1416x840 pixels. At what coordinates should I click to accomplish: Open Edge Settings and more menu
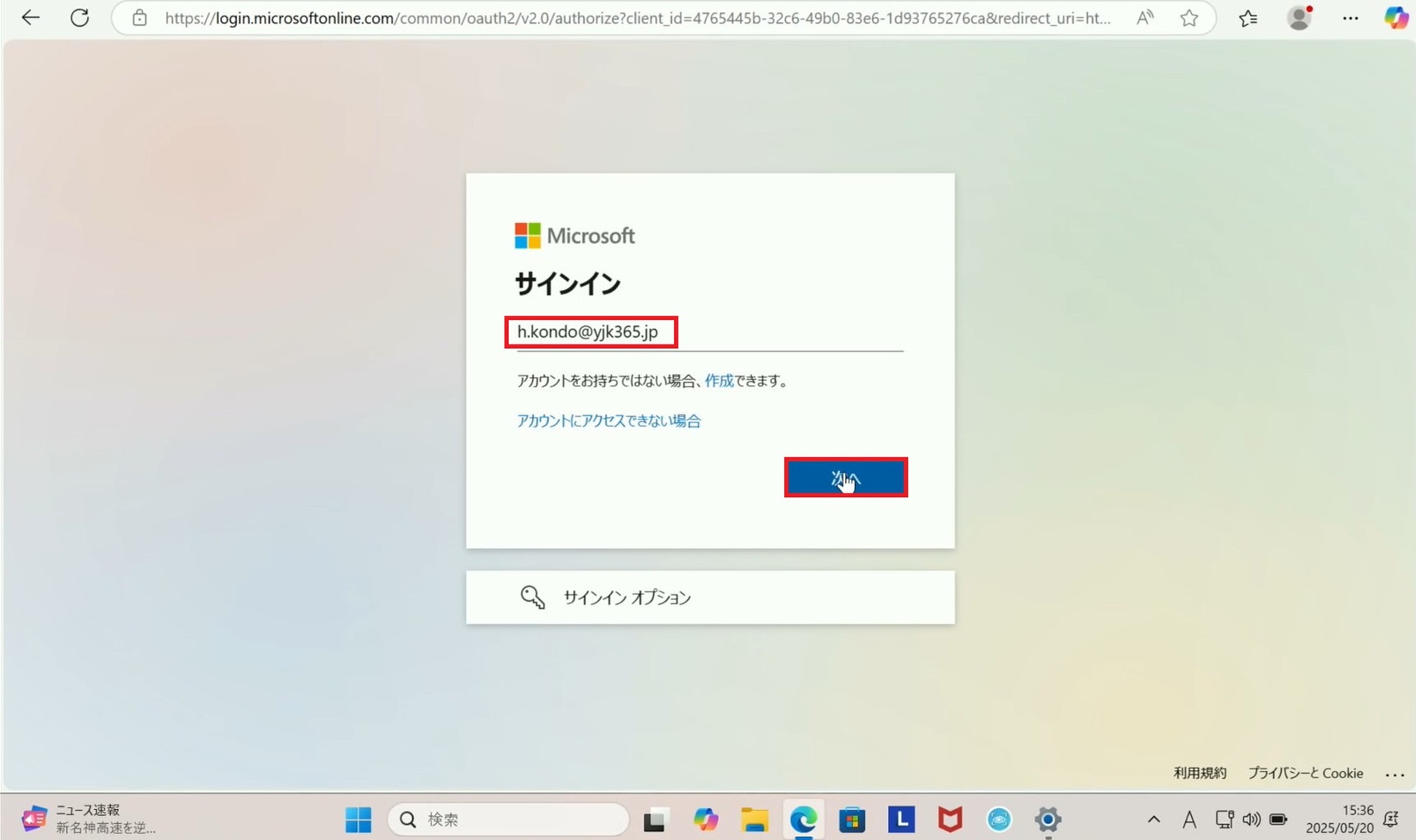pos(1350,18)
